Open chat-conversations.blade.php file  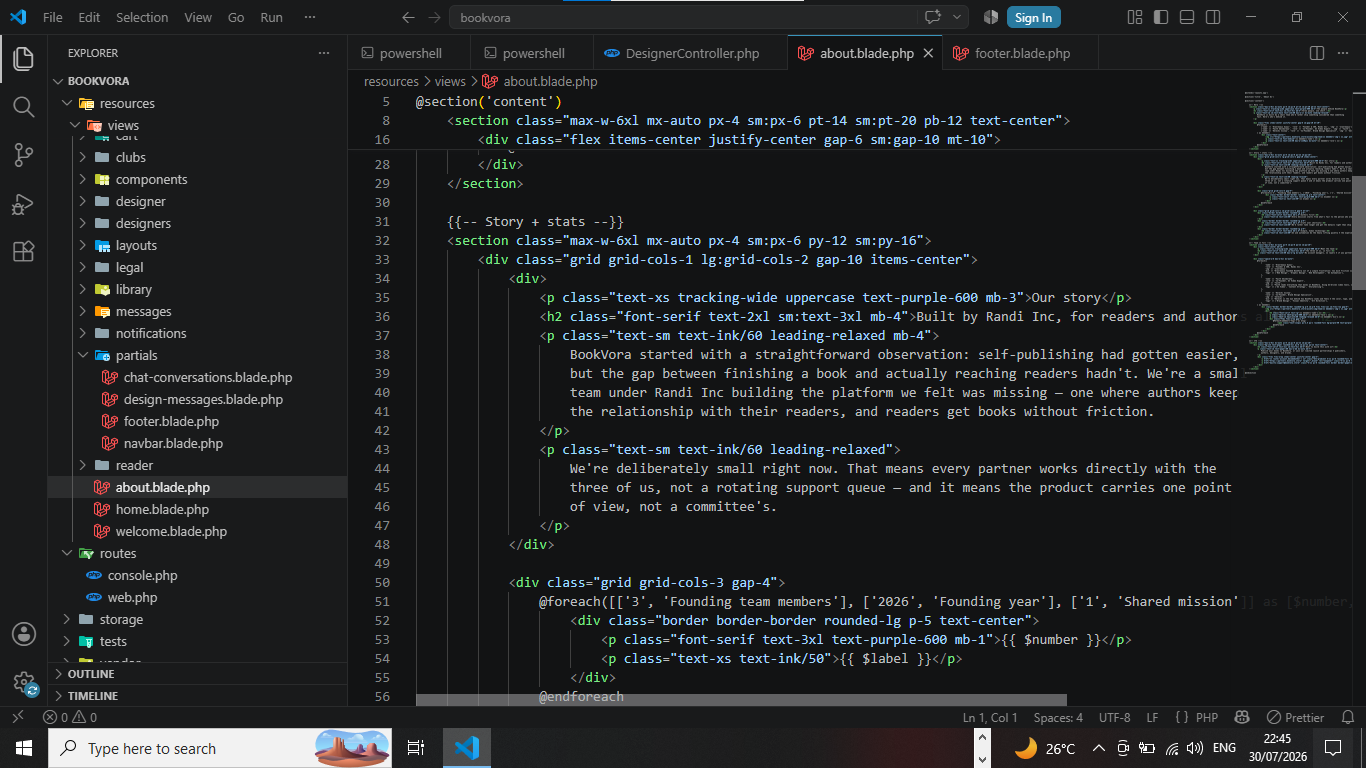click(208, 377)
